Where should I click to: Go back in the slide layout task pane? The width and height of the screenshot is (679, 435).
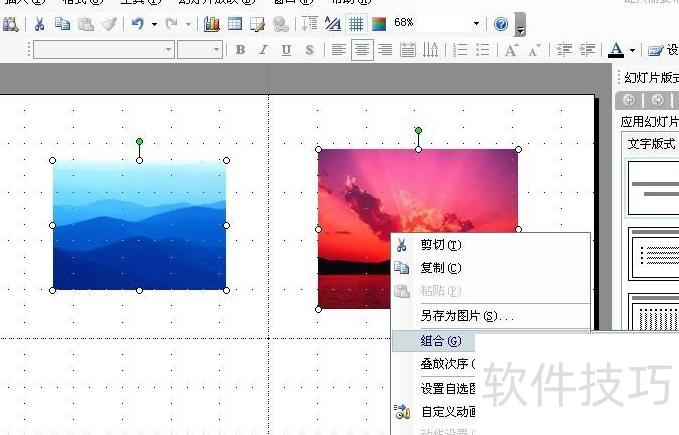[629, 100]
